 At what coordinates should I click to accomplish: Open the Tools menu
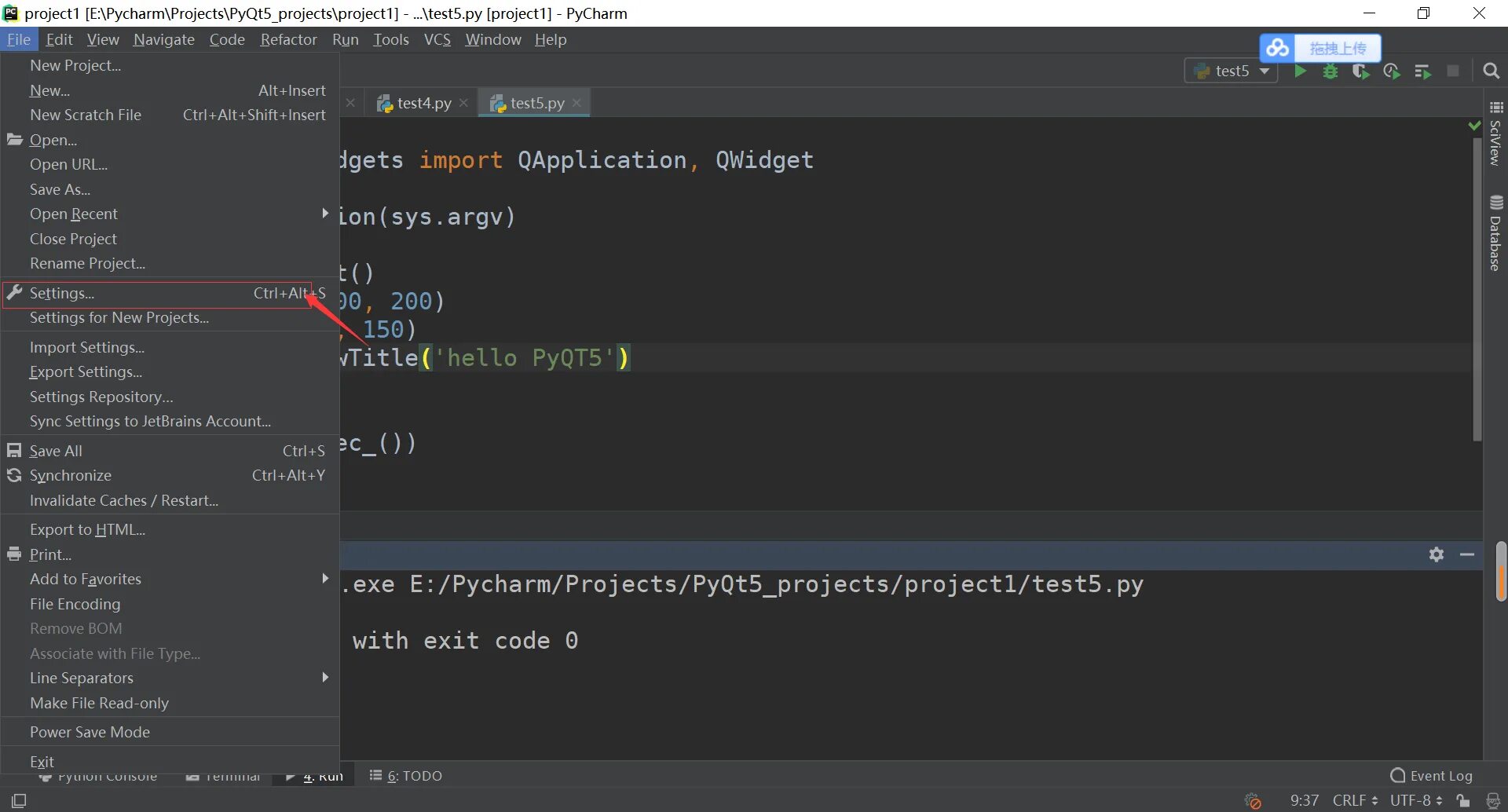click(x=390, y=39)
